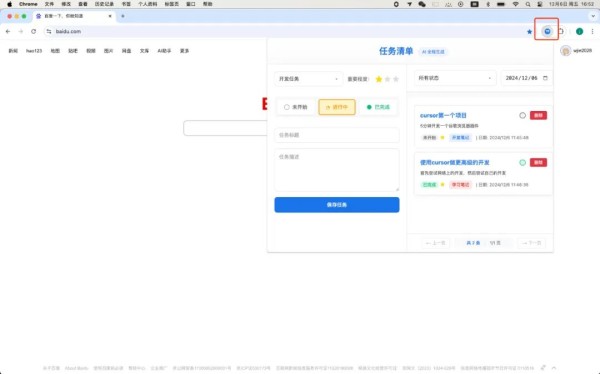
Task: Go to next page with 下一页
Action: click(x=532, y=243)
